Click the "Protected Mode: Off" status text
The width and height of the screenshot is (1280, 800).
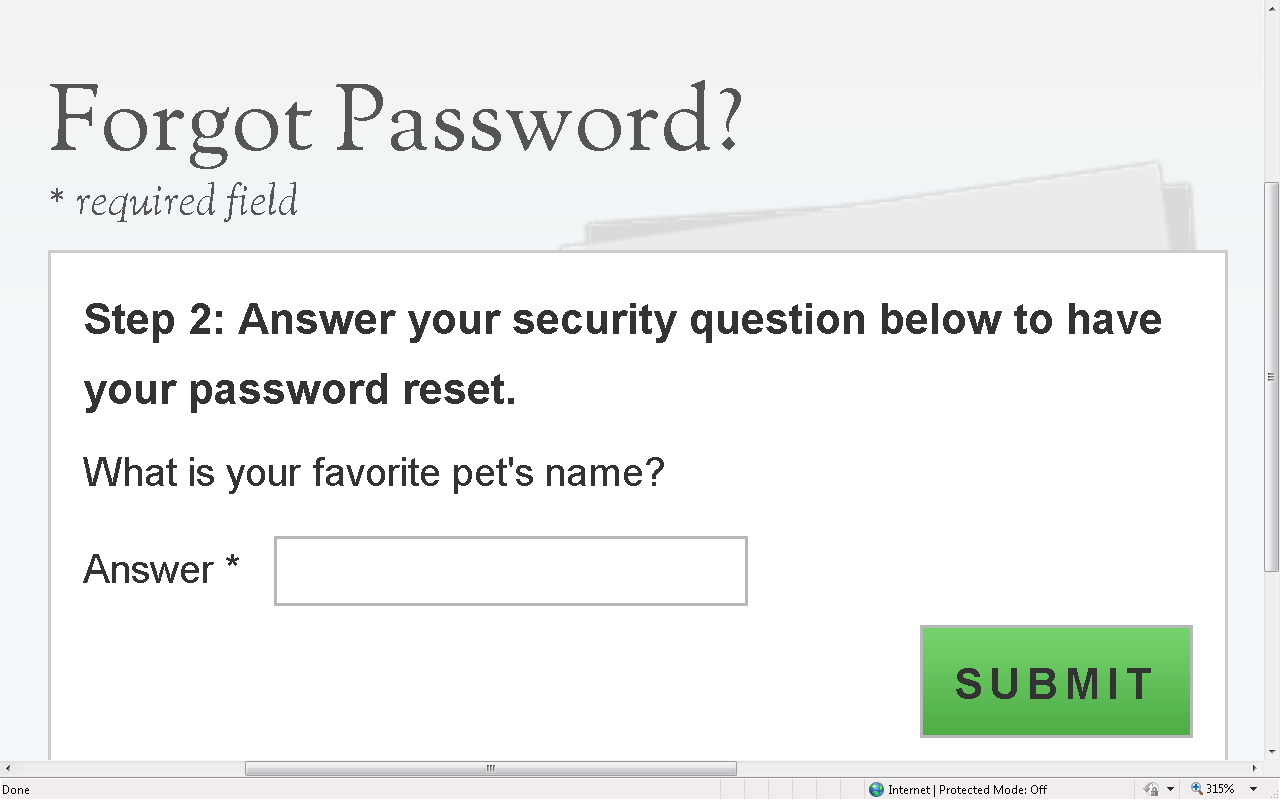pyautogui.click(x=993, y=789)
